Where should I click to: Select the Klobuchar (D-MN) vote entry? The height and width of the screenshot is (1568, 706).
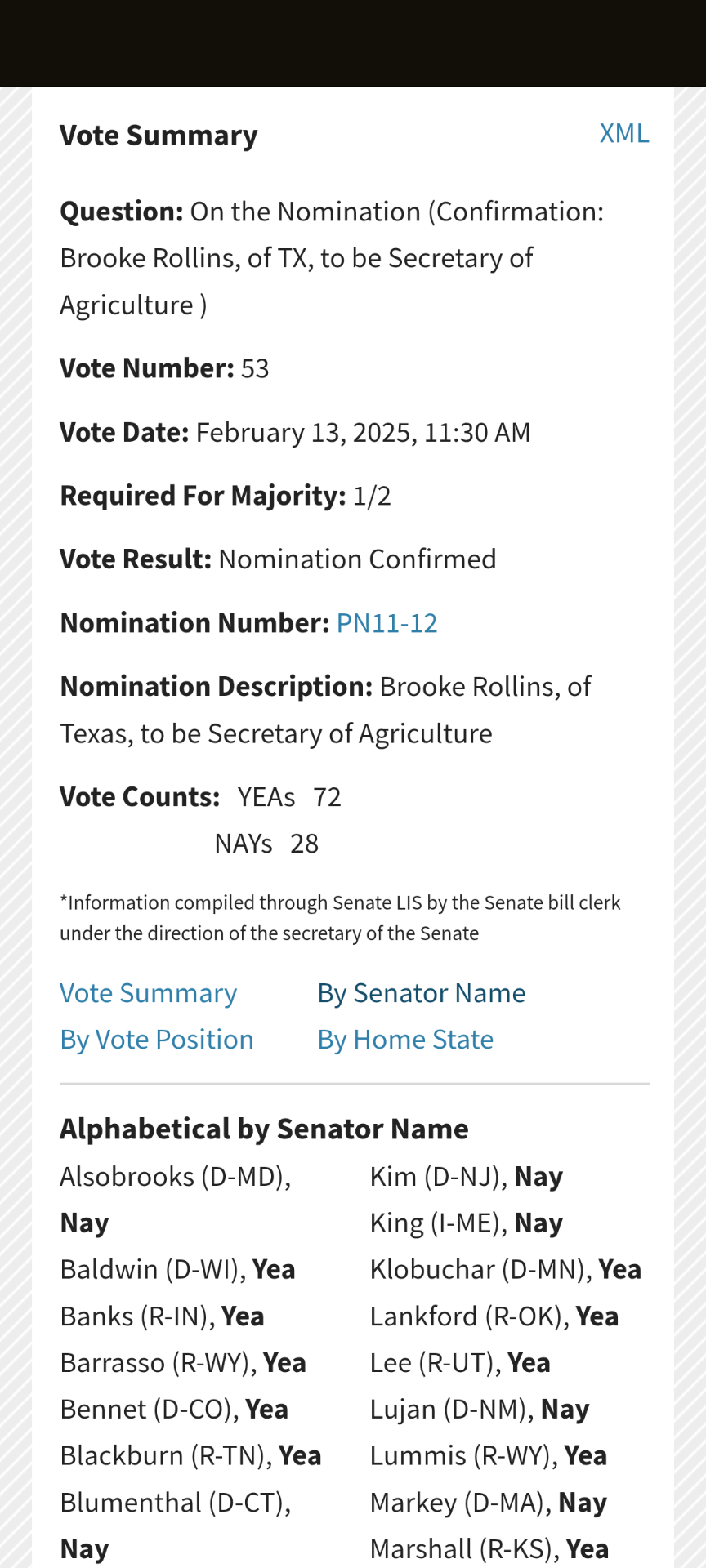tap(505, 1270)
